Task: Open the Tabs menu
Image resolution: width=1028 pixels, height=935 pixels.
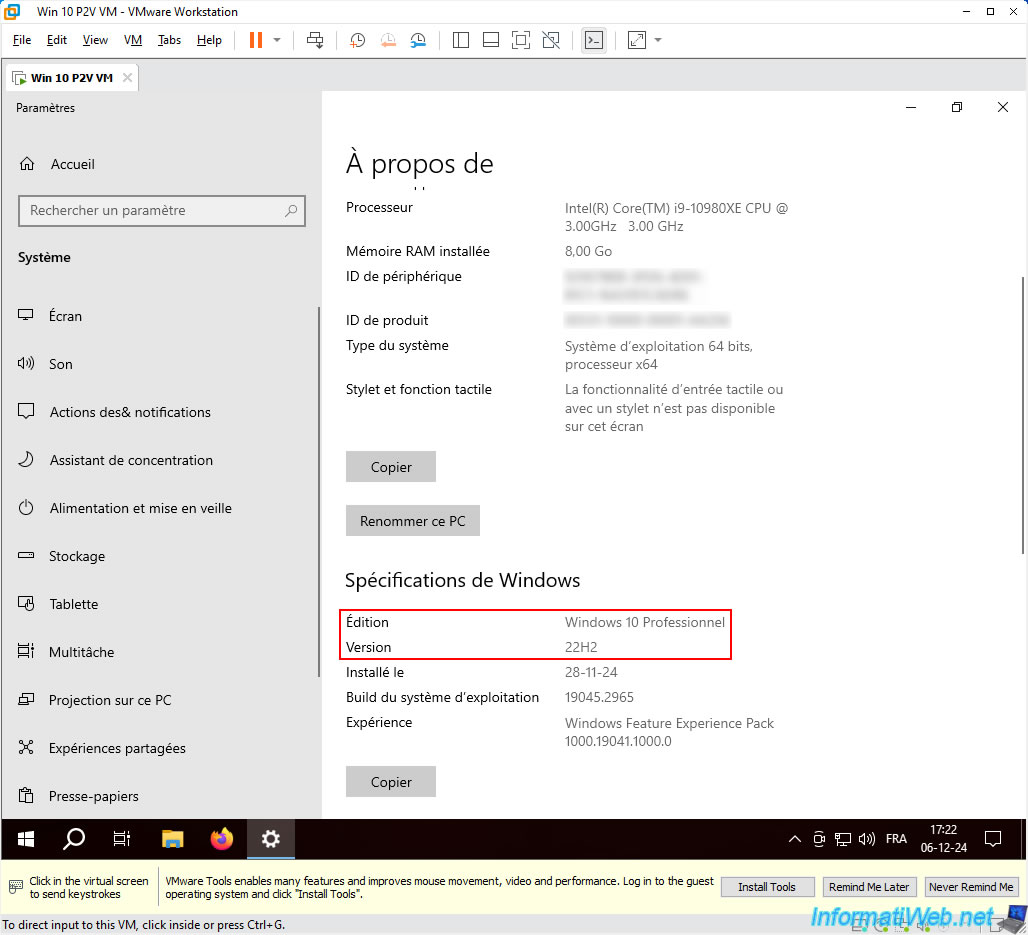Action: pos(169,40)
